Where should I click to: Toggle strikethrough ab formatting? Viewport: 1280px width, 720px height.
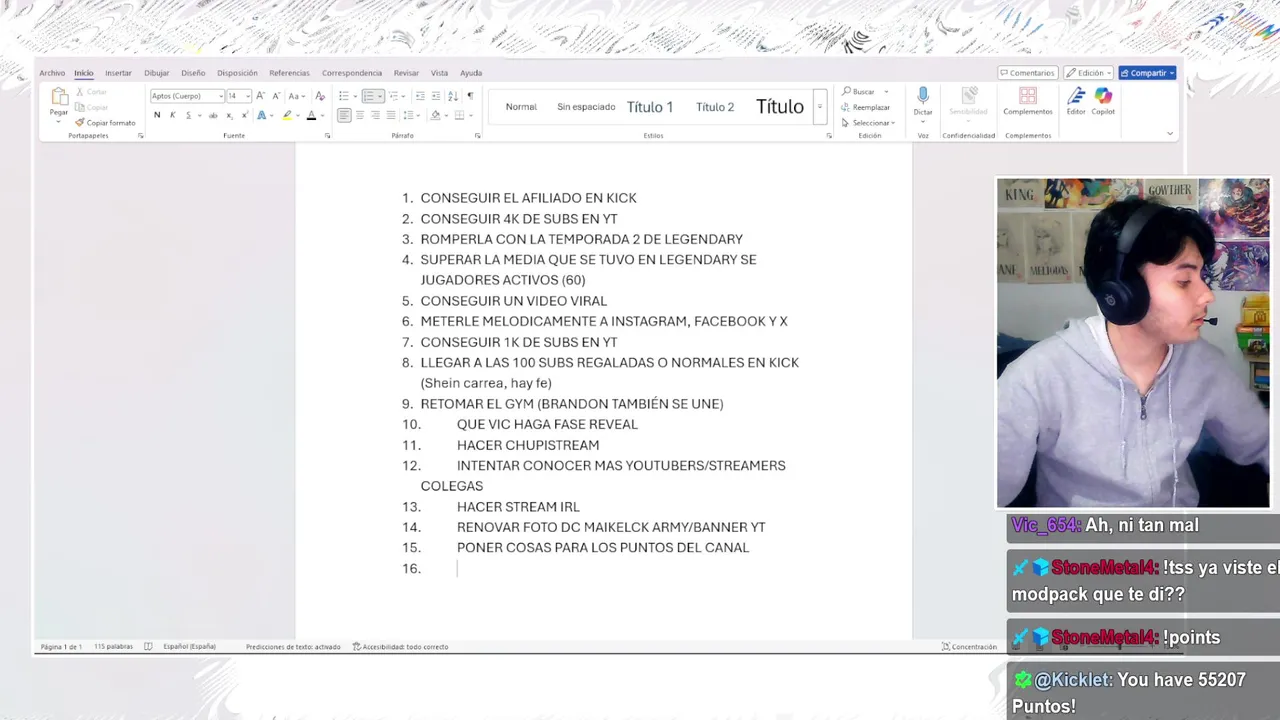(x=213, y=115)
